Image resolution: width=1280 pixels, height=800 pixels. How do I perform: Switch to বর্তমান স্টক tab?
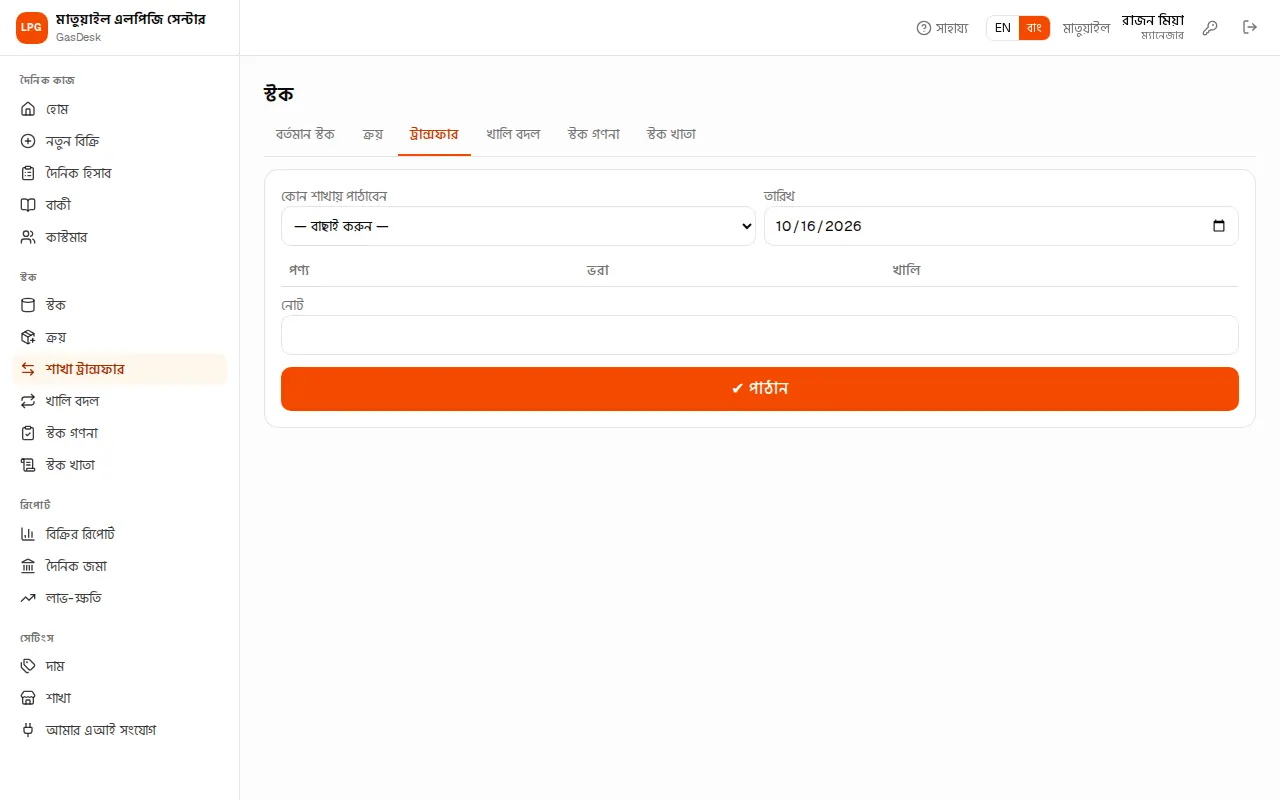pos(305,134)
